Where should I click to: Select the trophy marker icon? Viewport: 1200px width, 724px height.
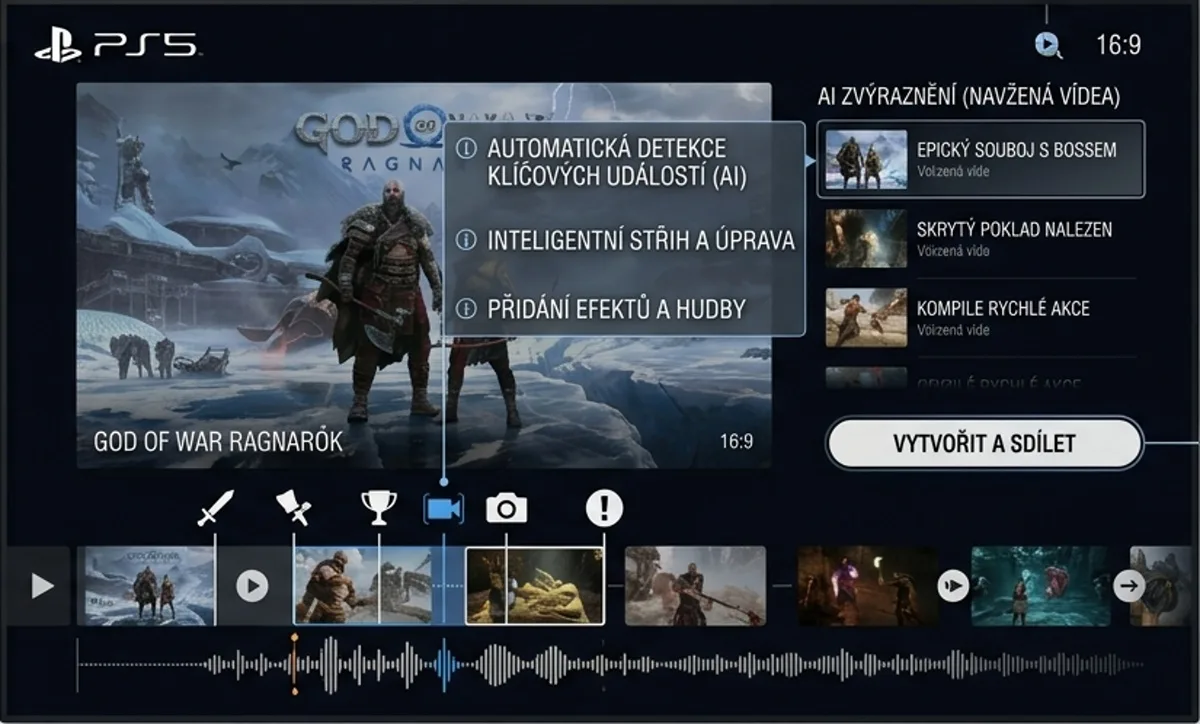tap(379, 508)
